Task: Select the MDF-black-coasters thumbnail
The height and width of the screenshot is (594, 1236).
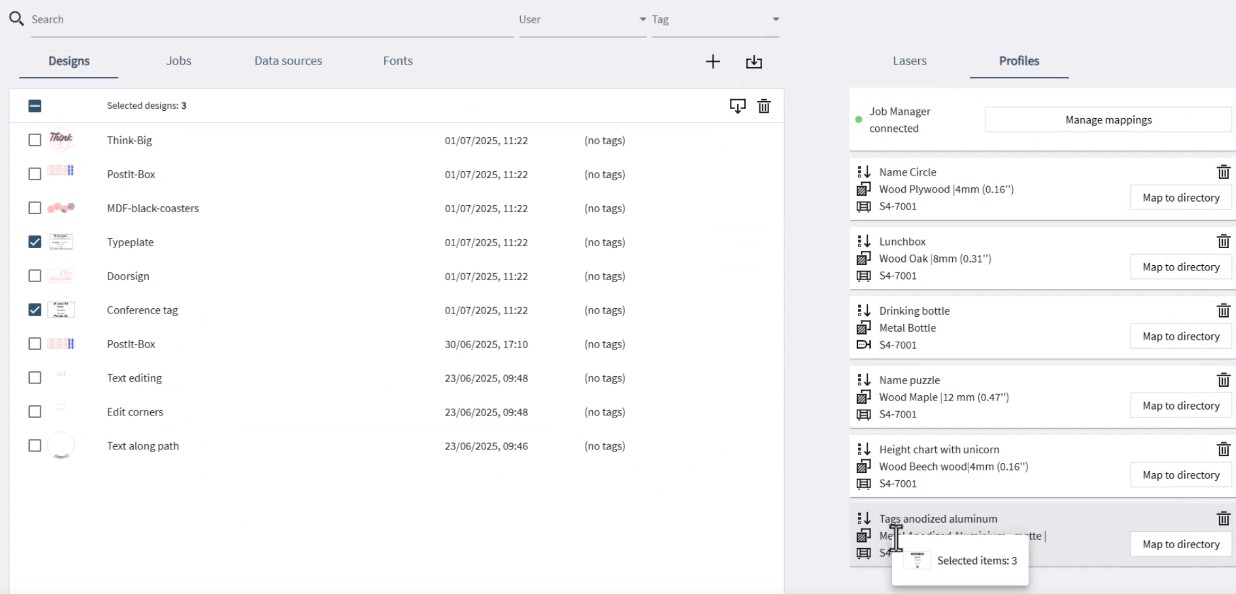Action: 61,208
